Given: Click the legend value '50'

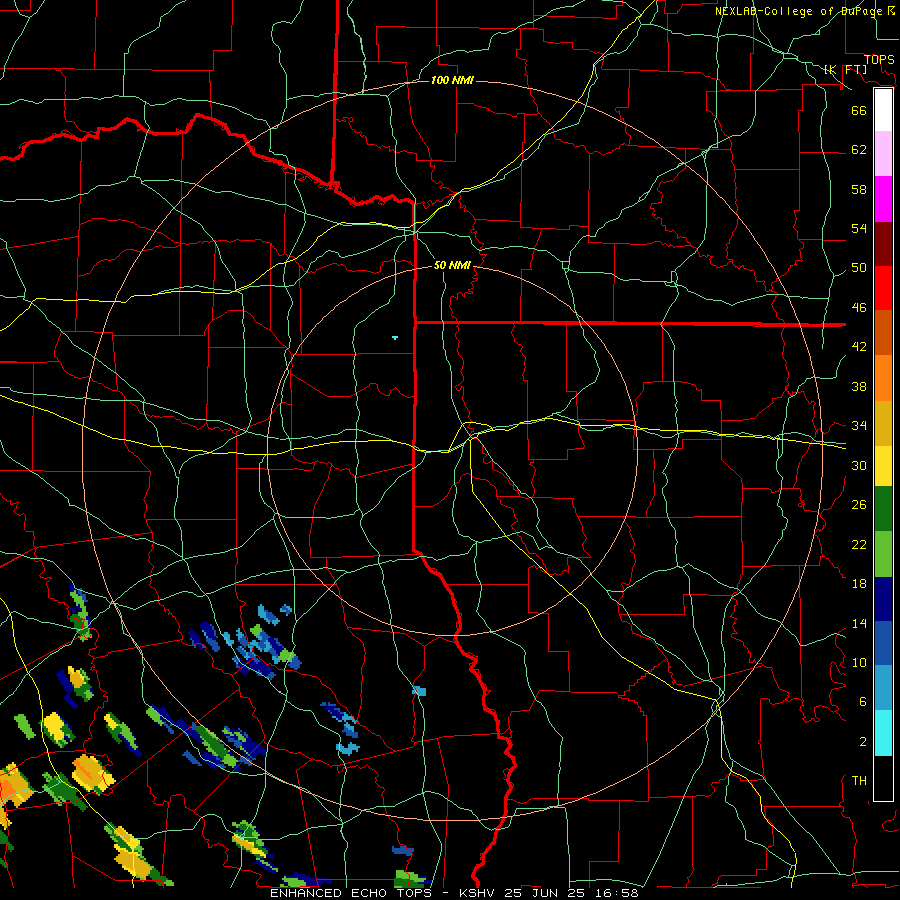Looking at the screenshot, I should 859,268.
